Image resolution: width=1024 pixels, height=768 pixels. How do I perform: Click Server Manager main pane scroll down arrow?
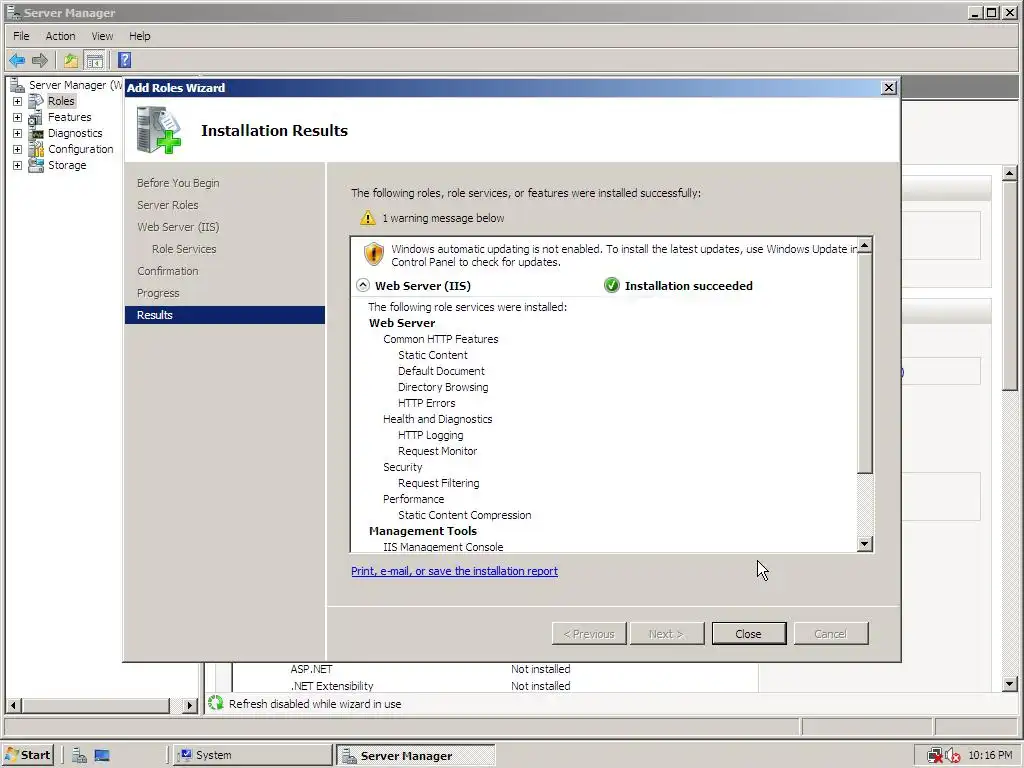pos(1010,684)
